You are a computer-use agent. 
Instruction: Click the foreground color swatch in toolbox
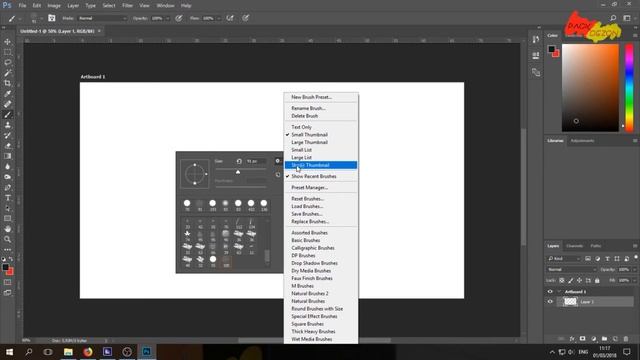pos(5,267)
